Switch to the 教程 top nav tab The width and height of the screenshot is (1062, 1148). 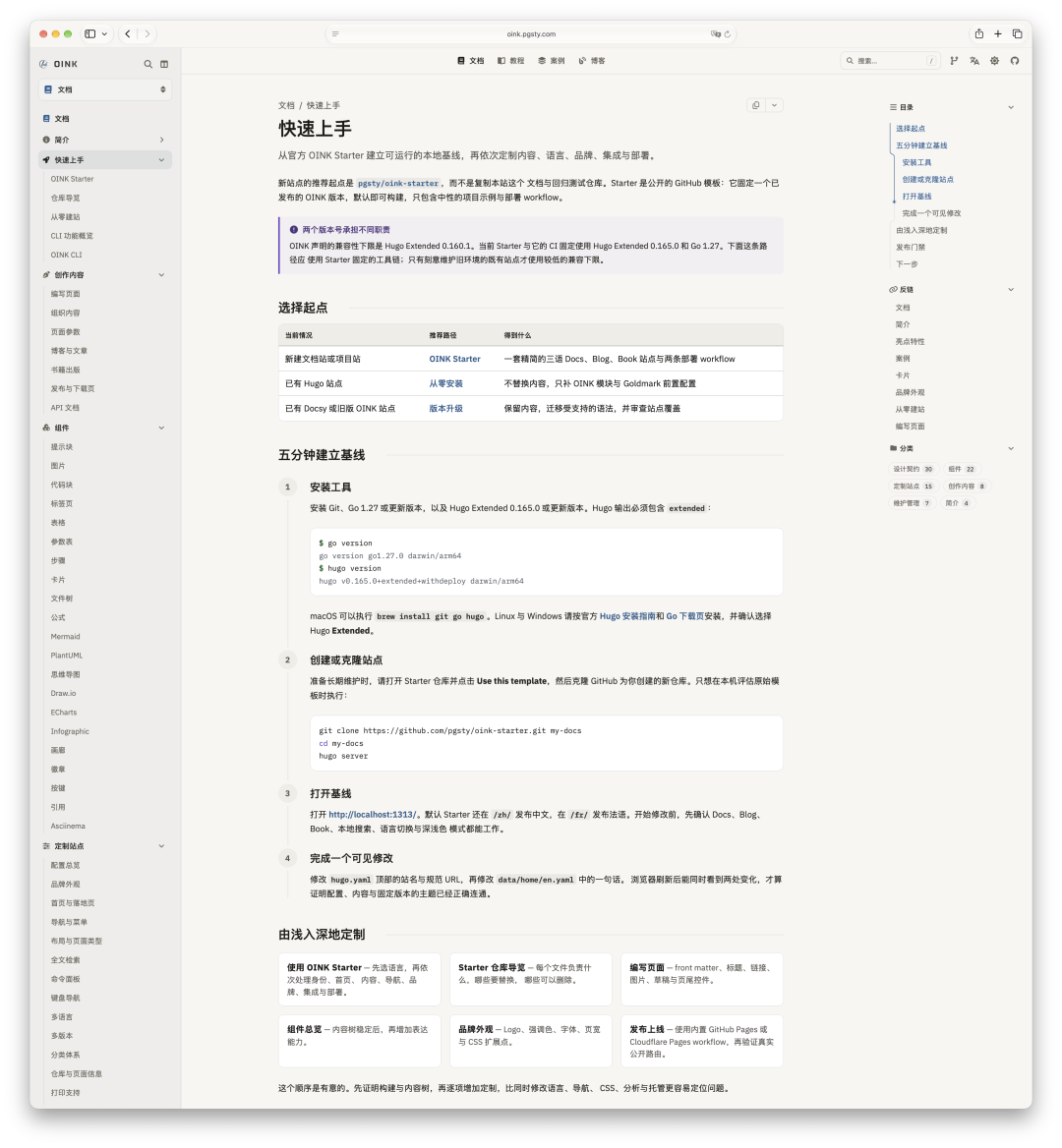tap(511, 61)
